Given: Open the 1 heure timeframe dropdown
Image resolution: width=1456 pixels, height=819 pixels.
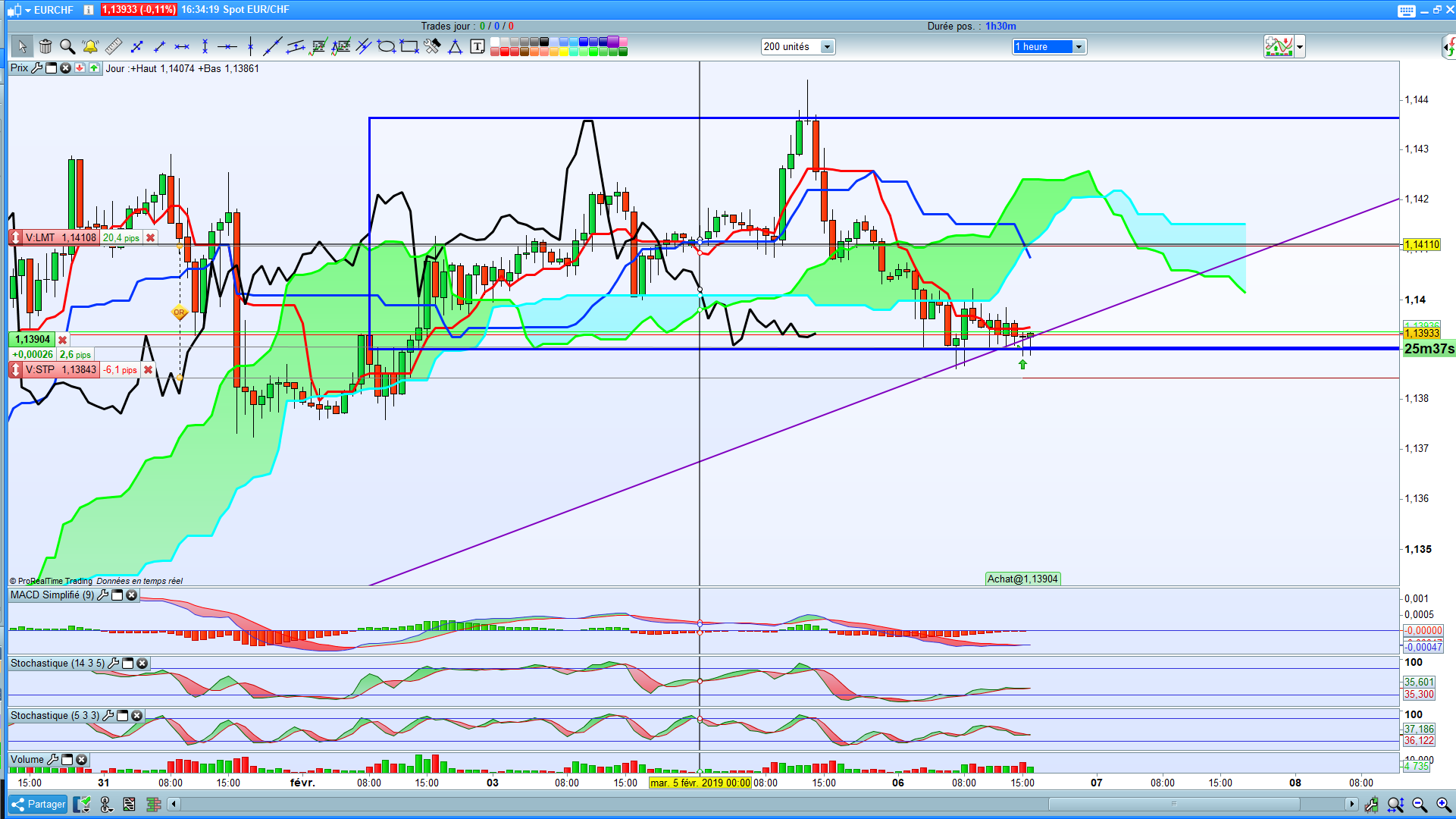Looking at the screenshot, I should [x=1079, y=47].
